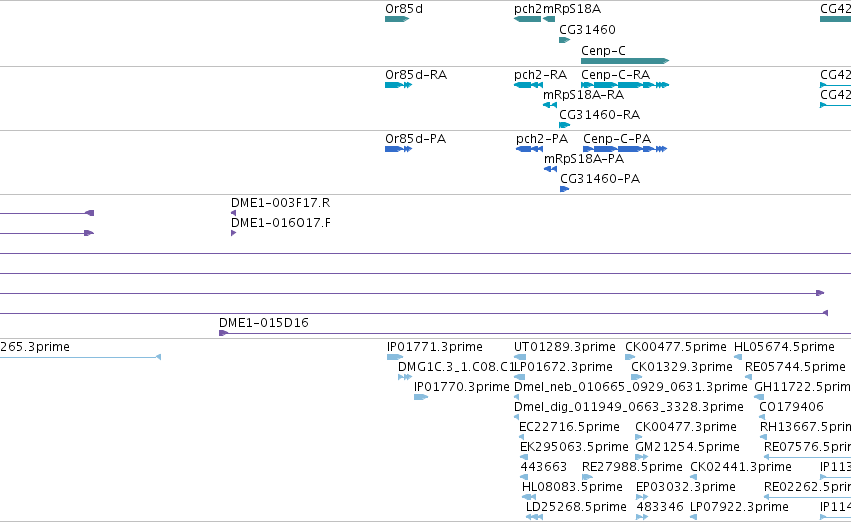
Task: Select the CK00477.3prime EST
Action: (638, 437)
